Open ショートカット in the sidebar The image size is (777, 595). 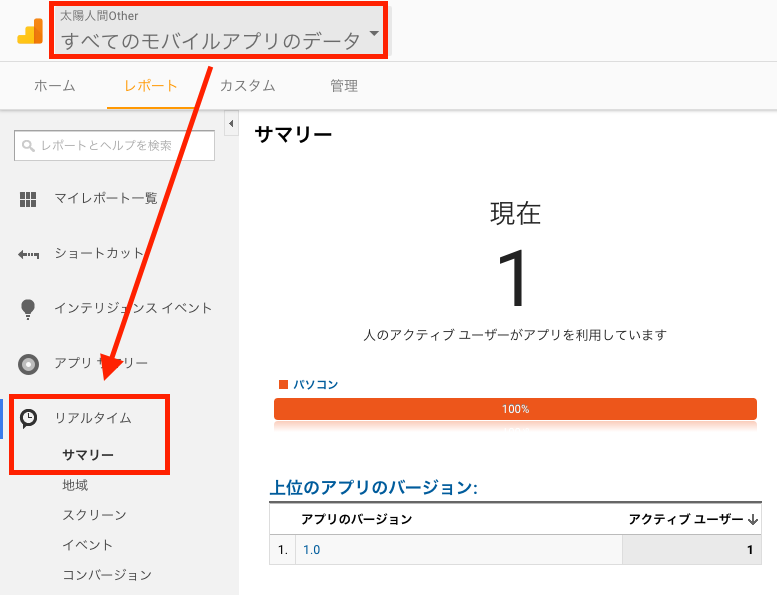(99, 253)
